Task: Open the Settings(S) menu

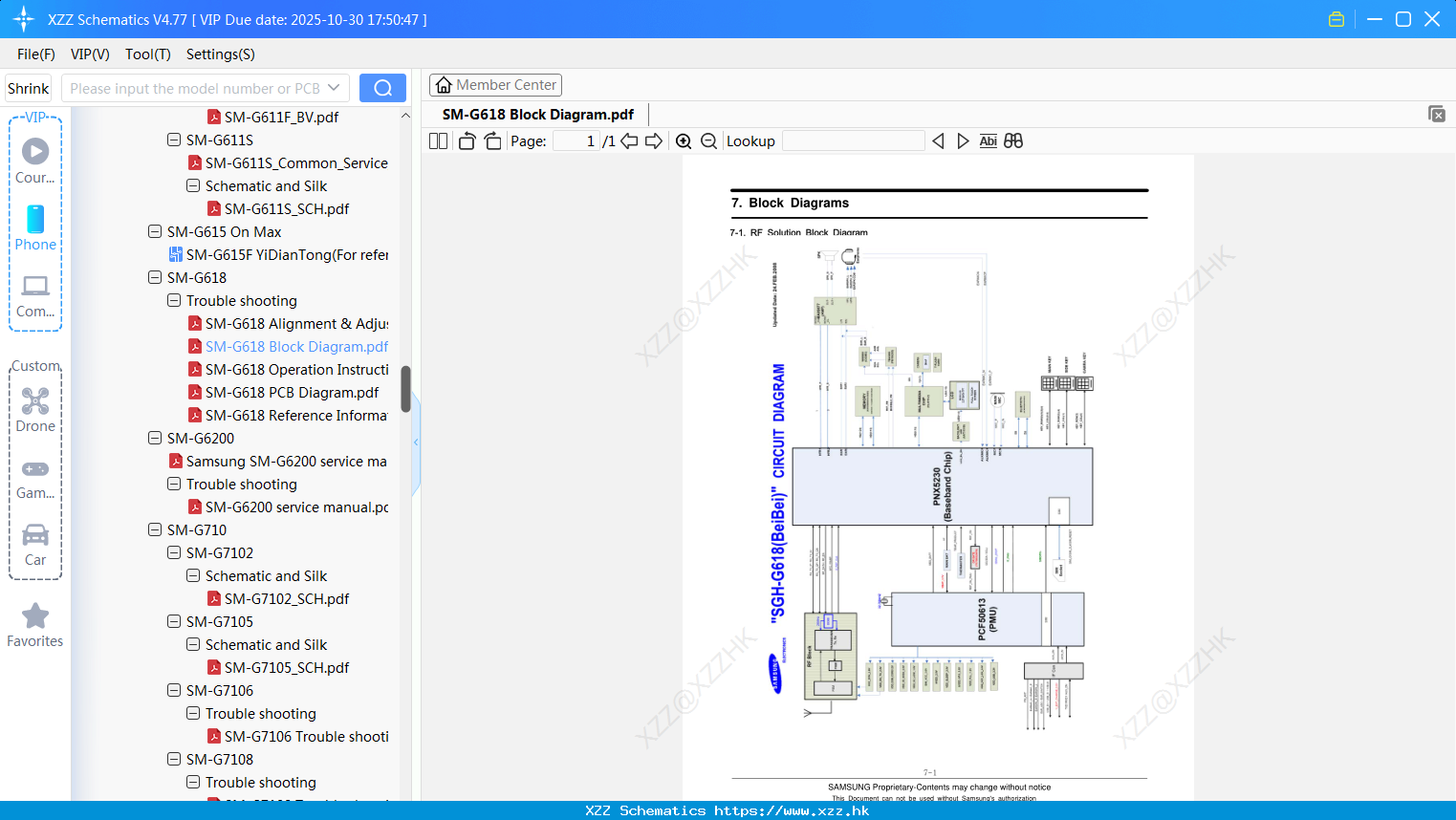Action: 221,54
